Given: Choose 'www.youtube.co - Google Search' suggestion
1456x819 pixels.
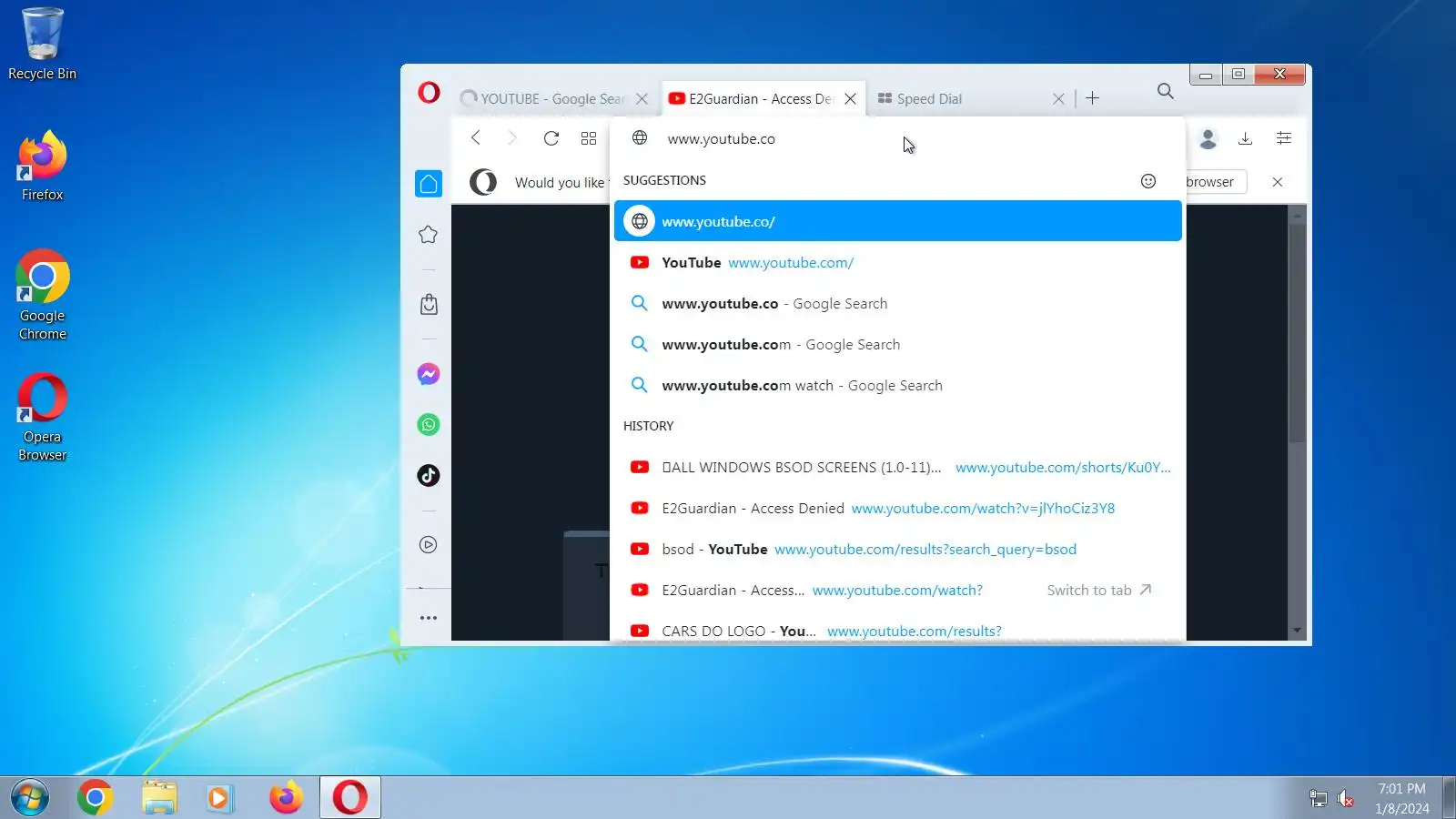Looking at the screenshot, I should (898, 304).
